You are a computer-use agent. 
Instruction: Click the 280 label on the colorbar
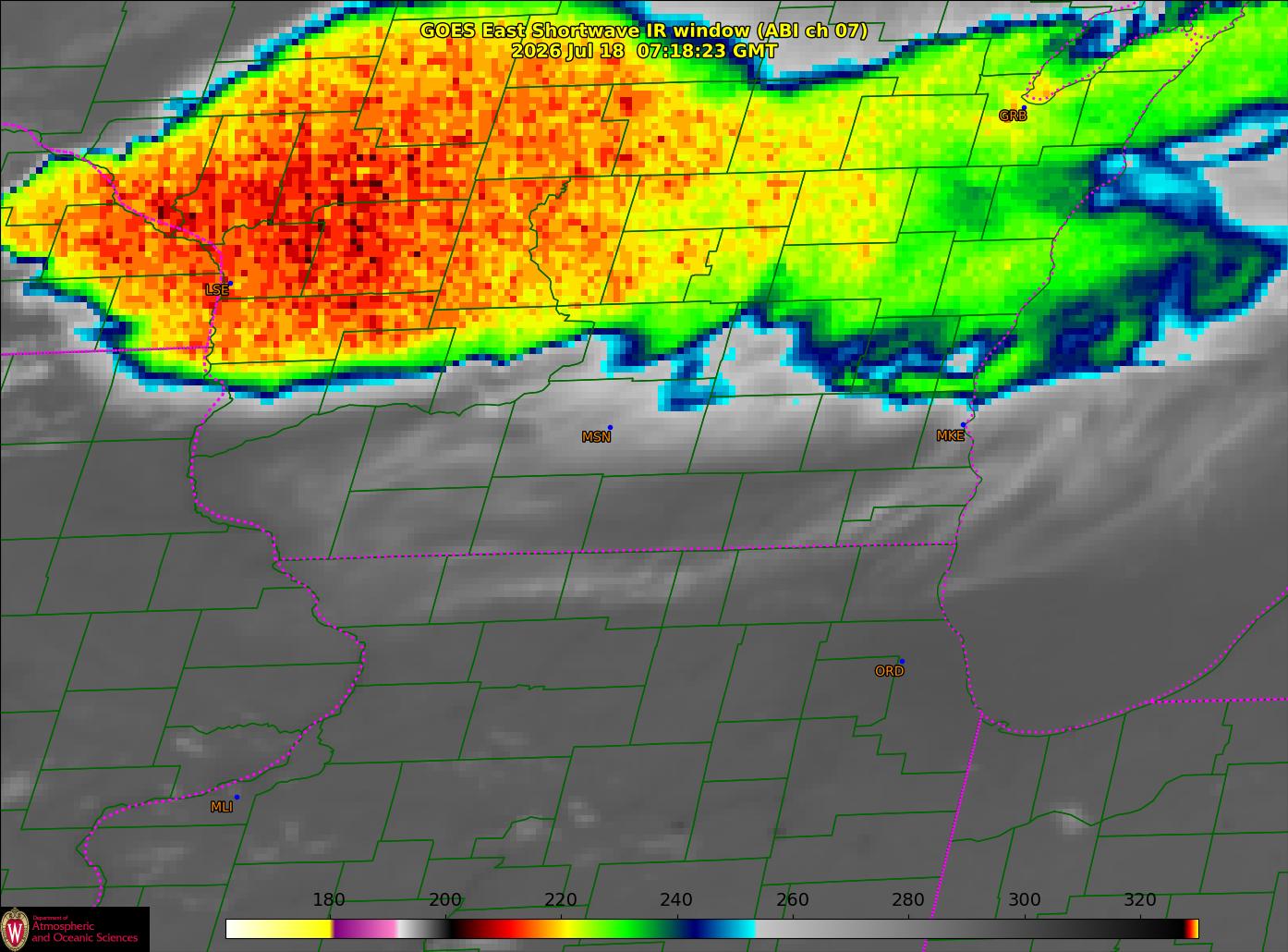click(x=908, y=900)
